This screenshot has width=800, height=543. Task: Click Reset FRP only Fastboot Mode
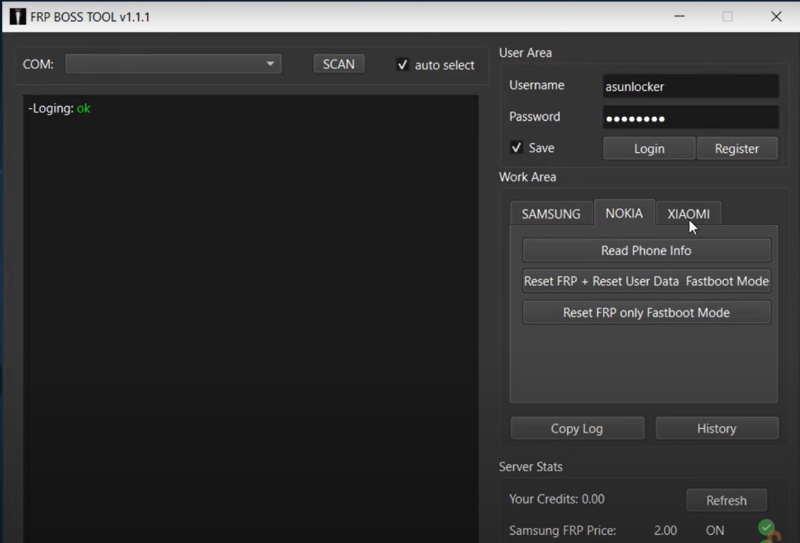[646, 312]
